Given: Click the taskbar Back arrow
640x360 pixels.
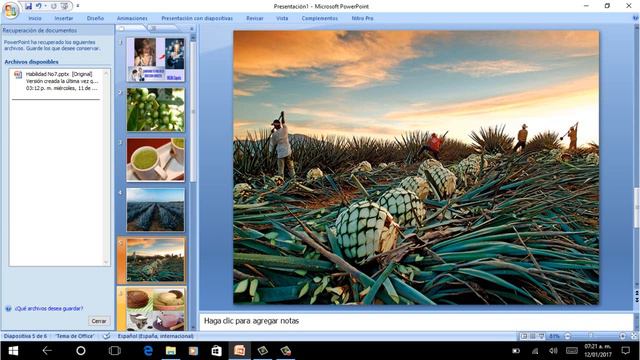Looking at the screenshot, I should pyautogui.click(x=47, y=351).
